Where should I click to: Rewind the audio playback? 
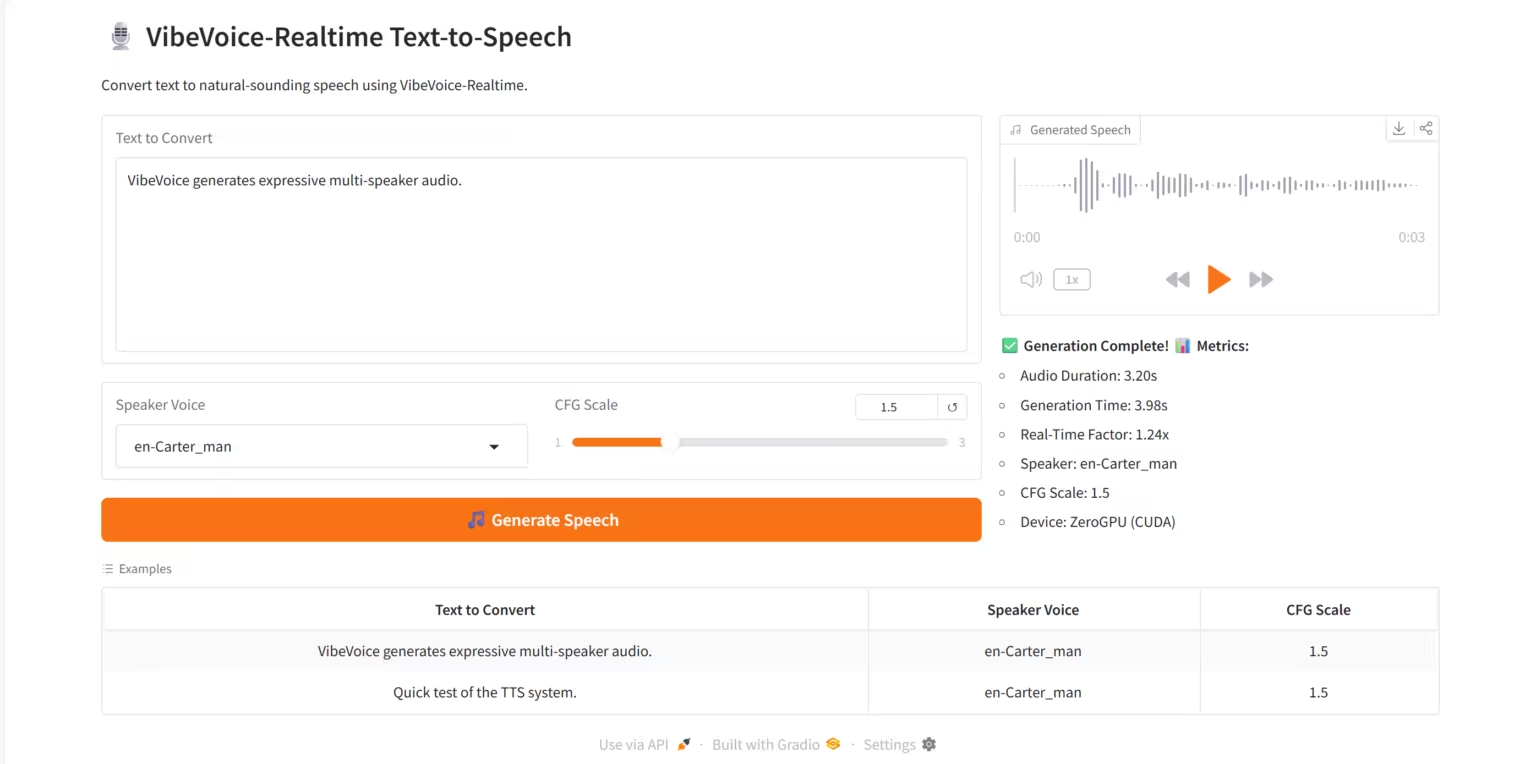pyautogui.click(x=1177, y=280)
